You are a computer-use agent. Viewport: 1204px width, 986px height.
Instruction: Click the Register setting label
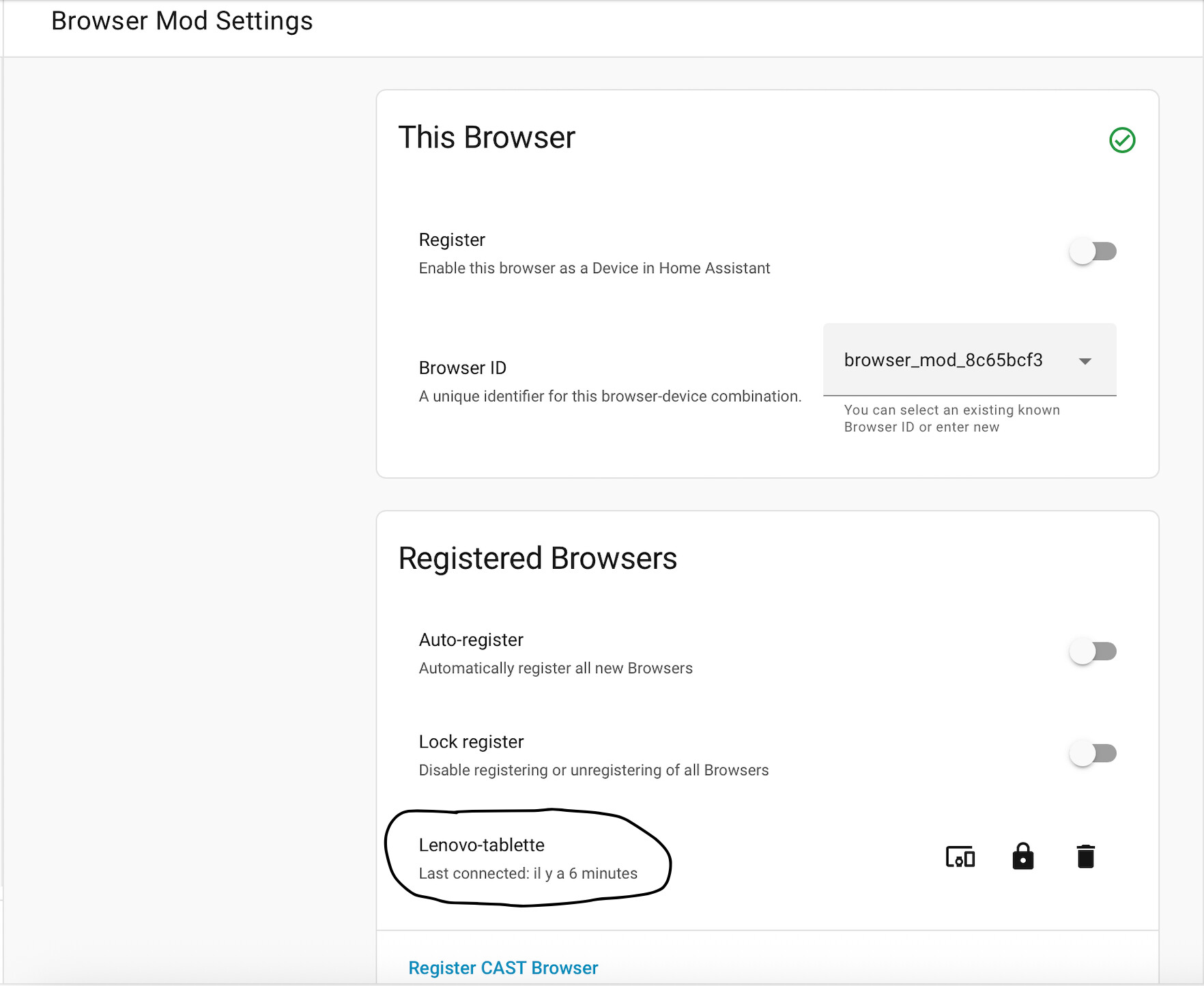[x=452, y=240]
